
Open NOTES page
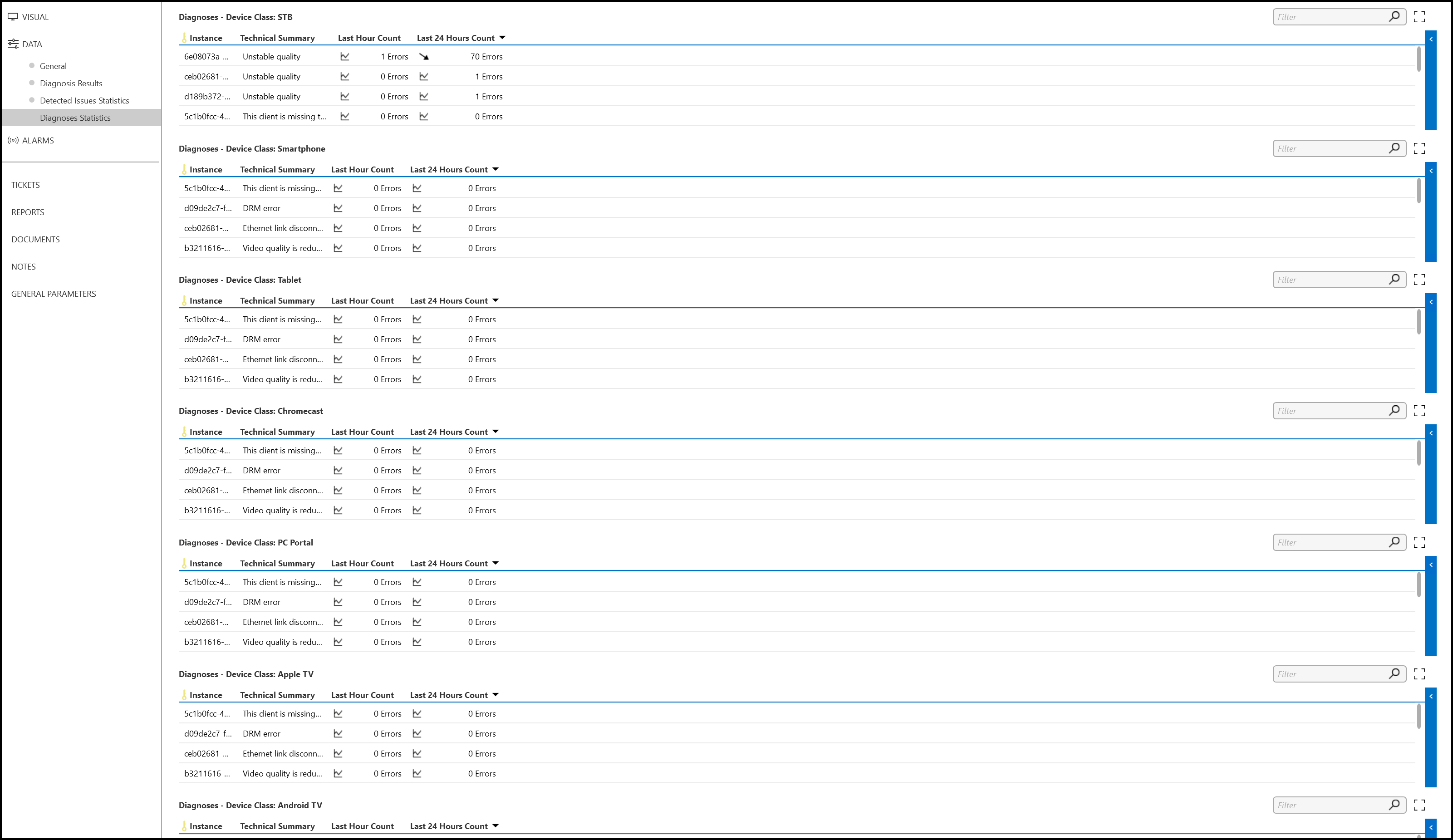[x=23, y=266]
